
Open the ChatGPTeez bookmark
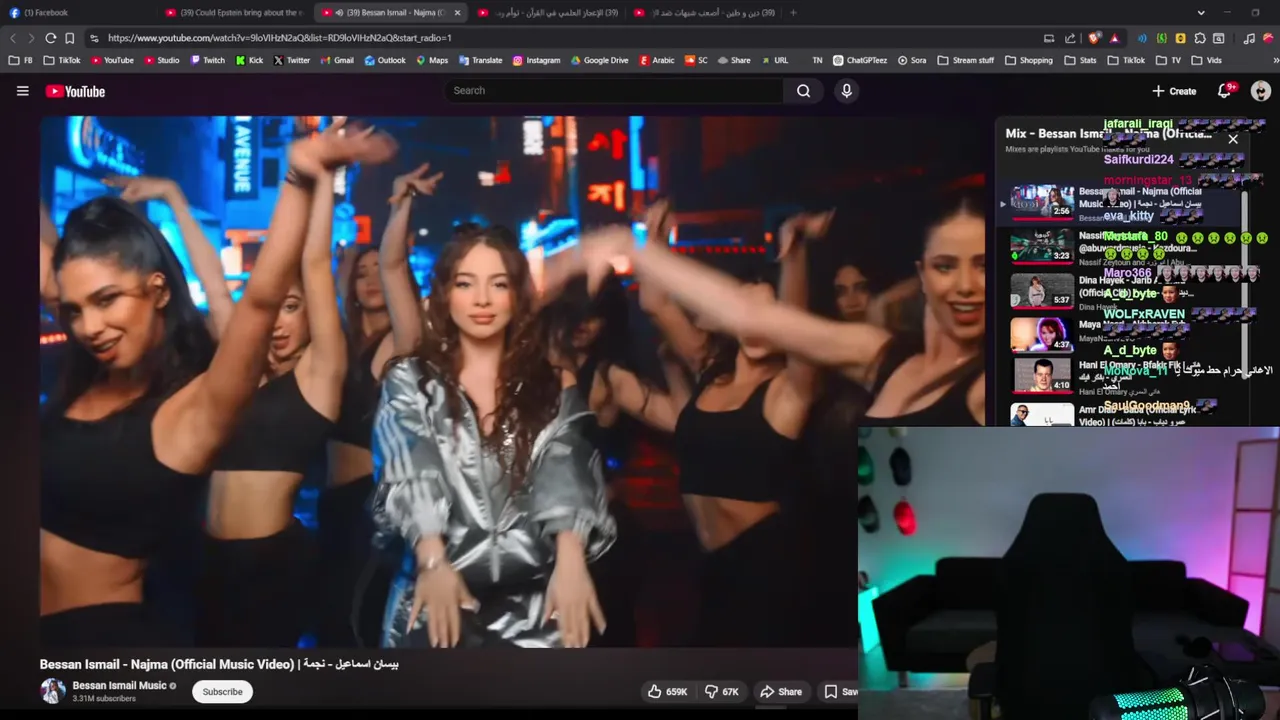click(x=860, y=60)
